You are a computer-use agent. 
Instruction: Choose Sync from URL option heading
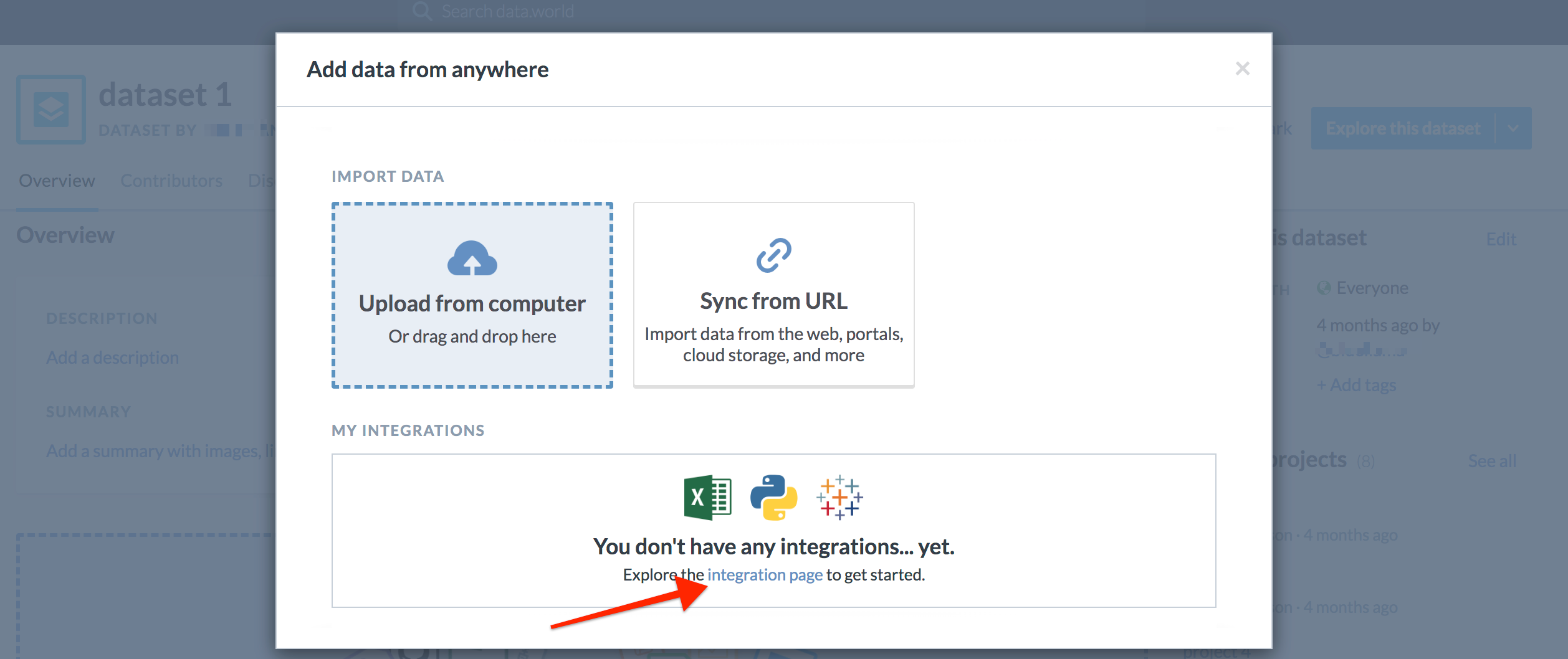point(773,301)
